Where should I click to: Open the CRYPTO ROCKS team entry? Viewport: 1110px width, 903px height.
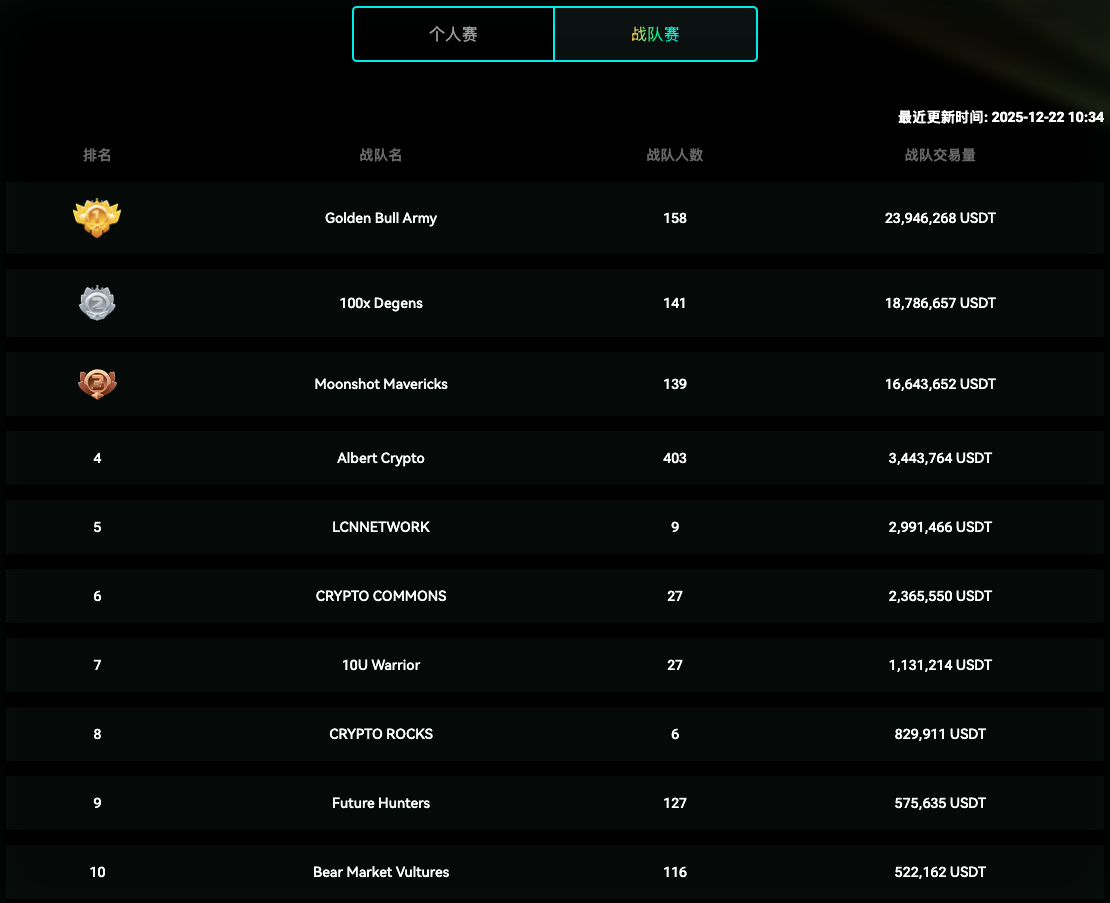(x=381, y=734)
